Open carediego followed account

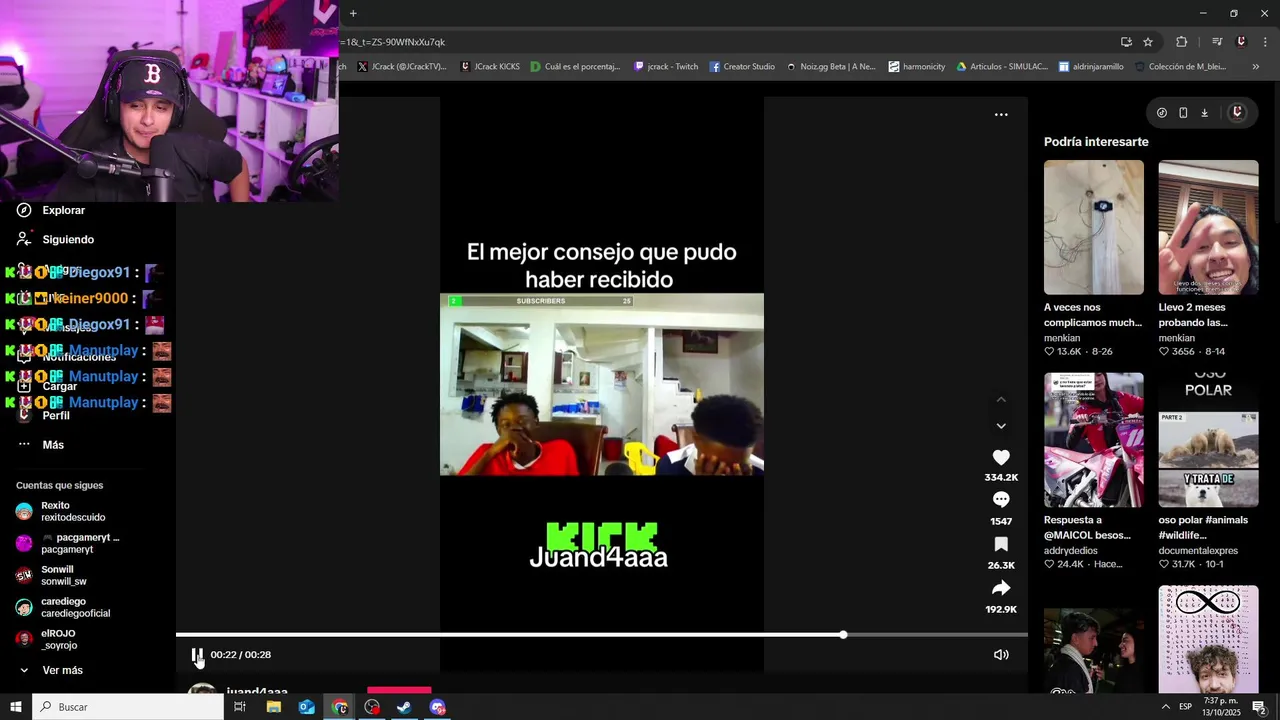click(x=63, y=608)
